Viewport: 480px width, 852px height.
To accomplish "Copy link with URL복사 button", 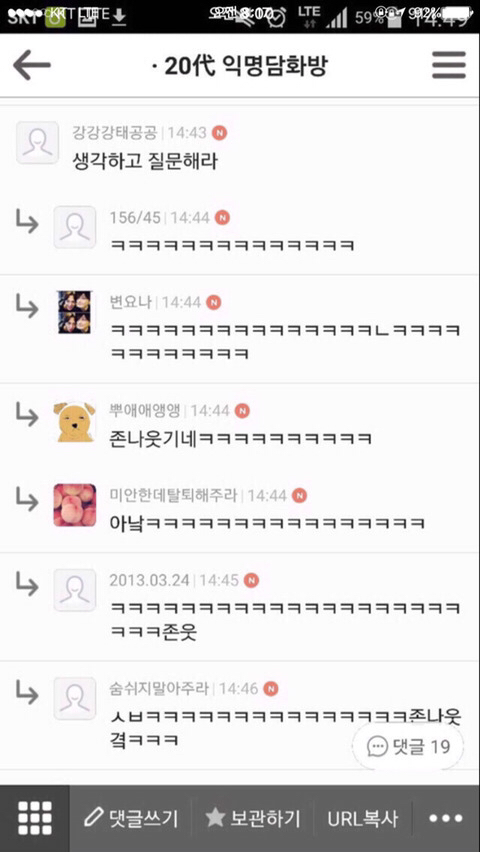I will (x=362, y=818).
